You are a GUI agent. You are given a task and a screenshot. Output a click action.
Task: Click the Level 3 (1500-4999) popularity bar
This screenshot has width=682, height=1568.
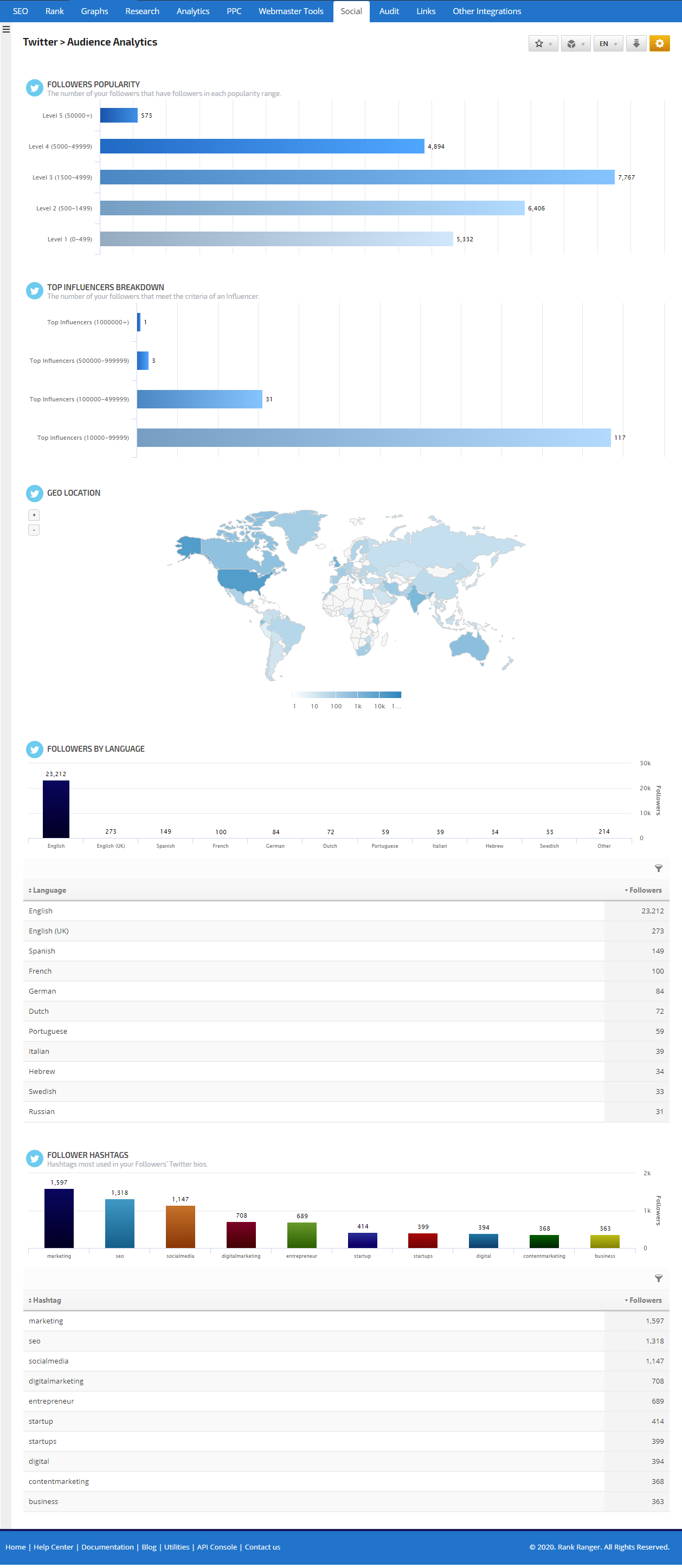coord(357,177)
